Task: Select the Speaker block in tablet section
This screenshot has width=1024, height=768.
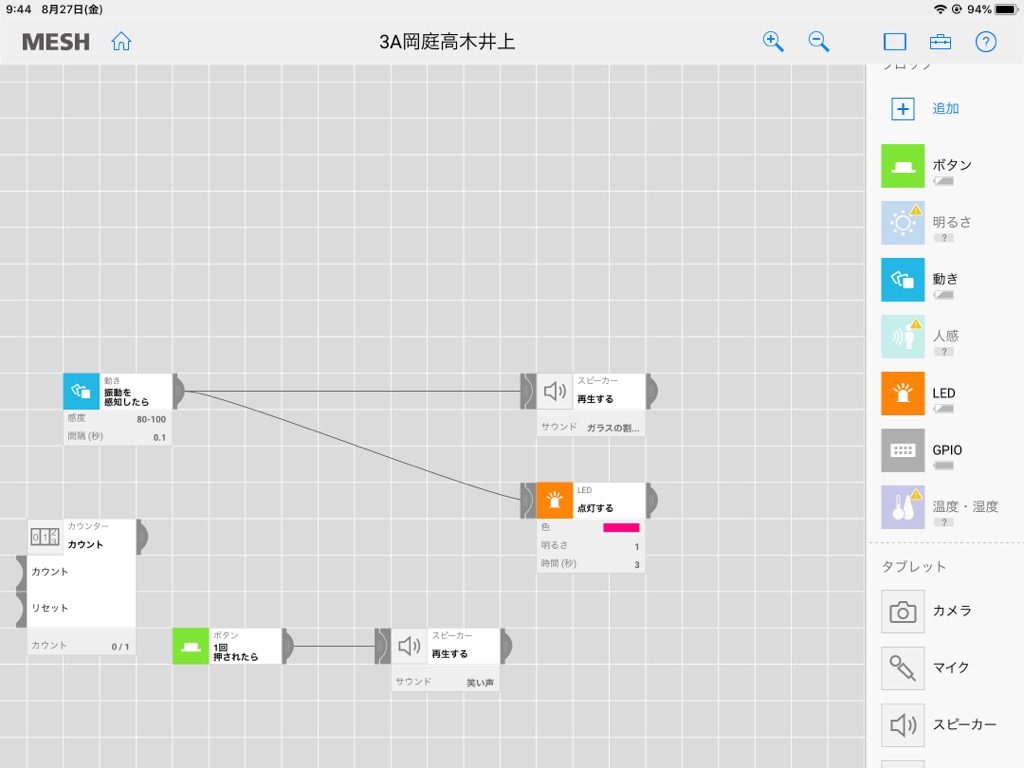Action: tap(903, 725)
